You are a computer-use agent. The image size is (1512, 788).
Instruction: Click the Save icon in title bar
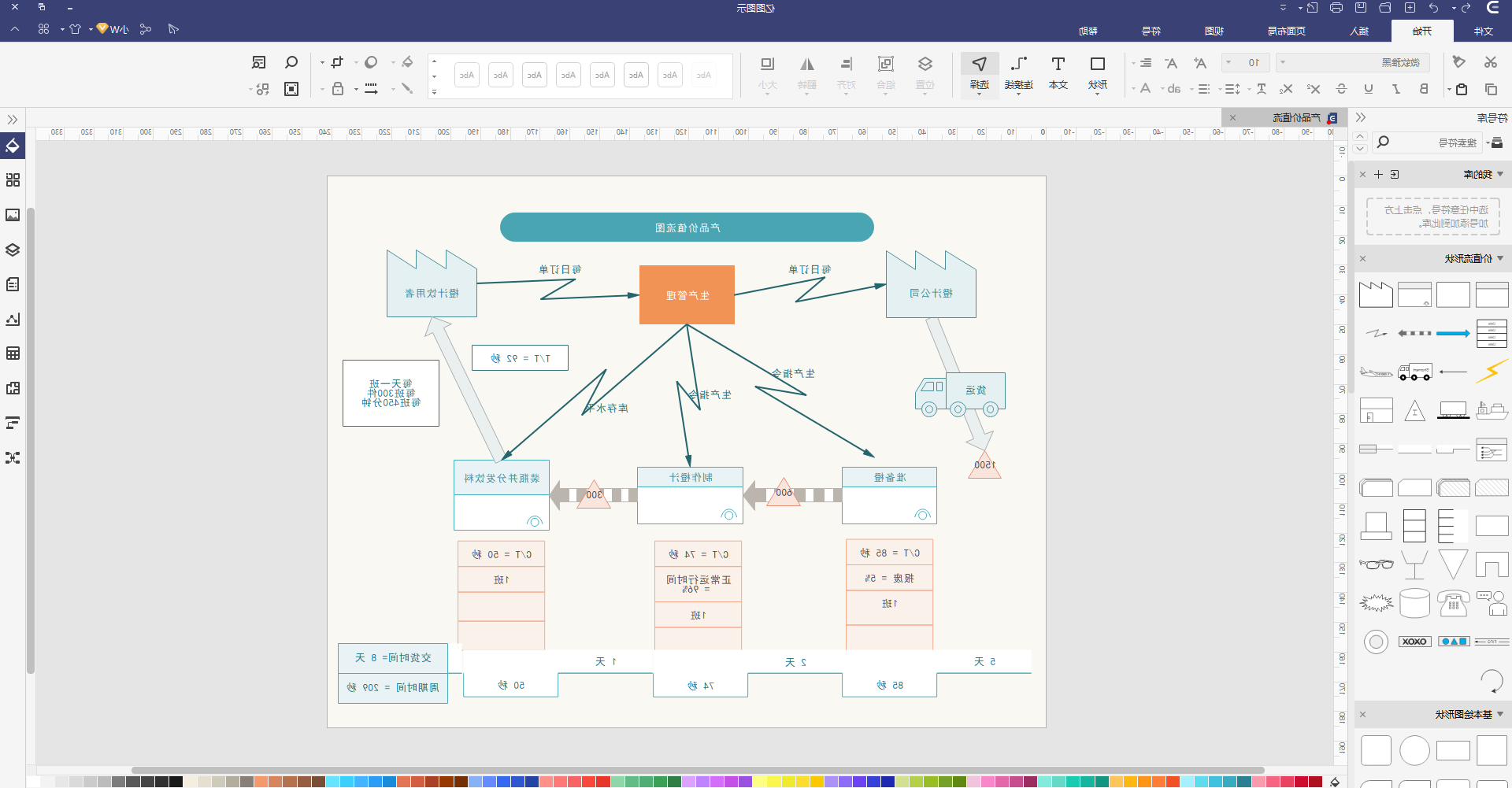pyautogui.click(x=1361, y=8)
